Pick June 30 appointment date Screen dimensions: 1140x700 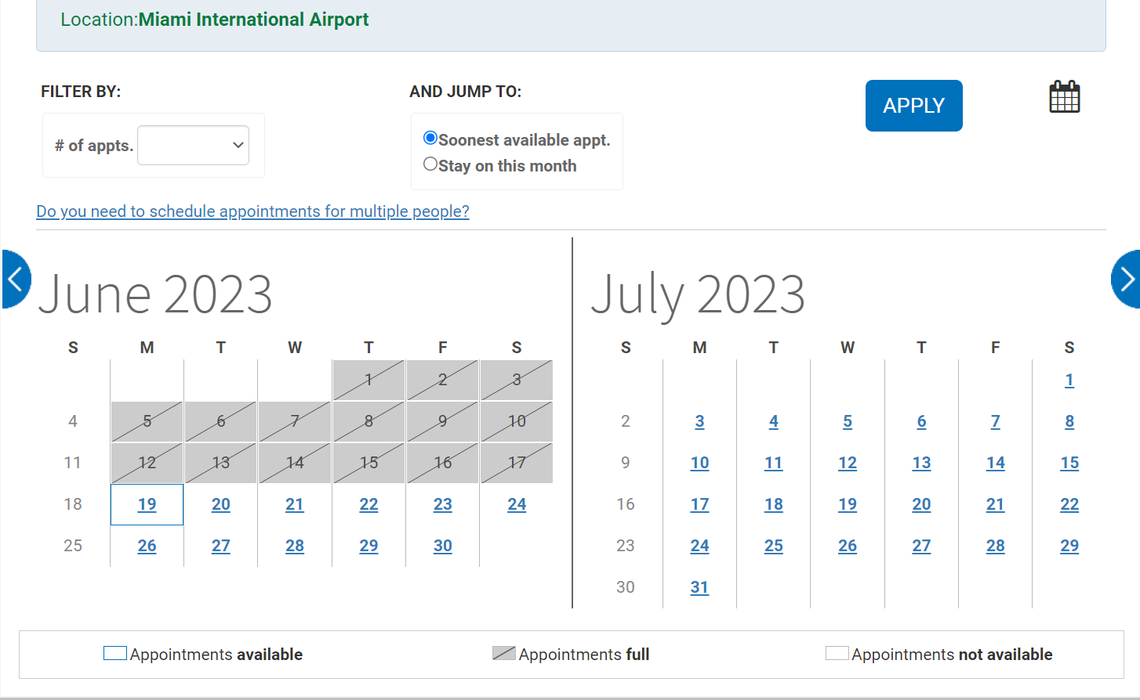[442, 546]
